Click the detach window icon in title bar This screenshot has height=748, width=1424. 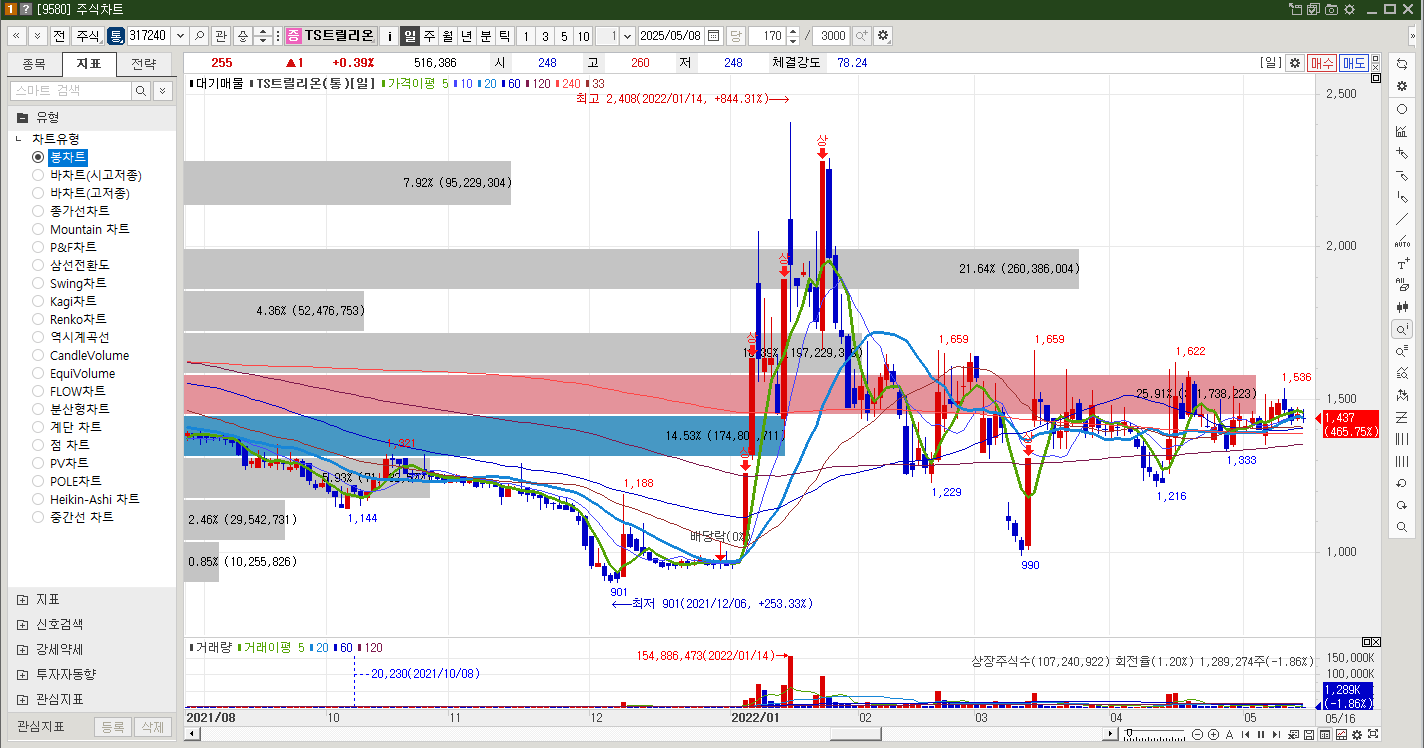coord(1296,9)
